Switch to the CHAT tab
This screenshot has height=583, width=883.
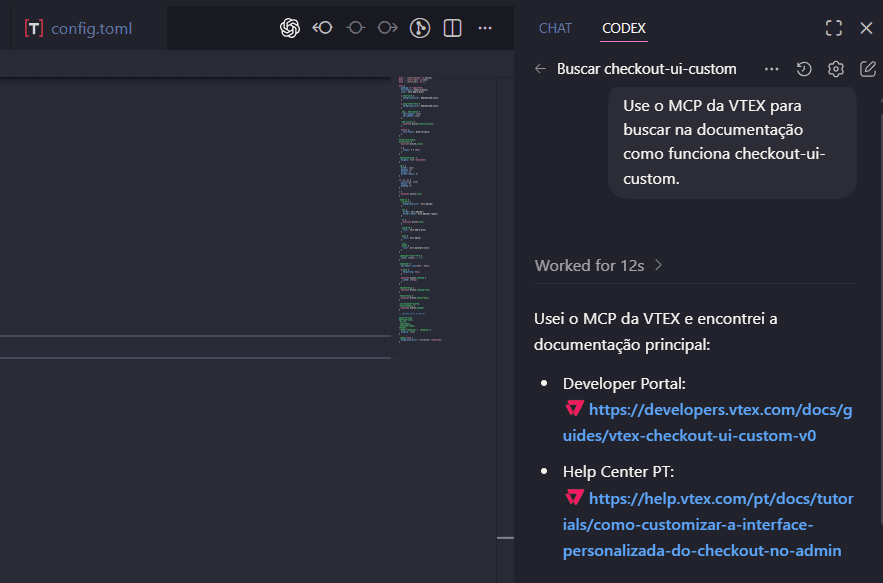pos(555,28)
